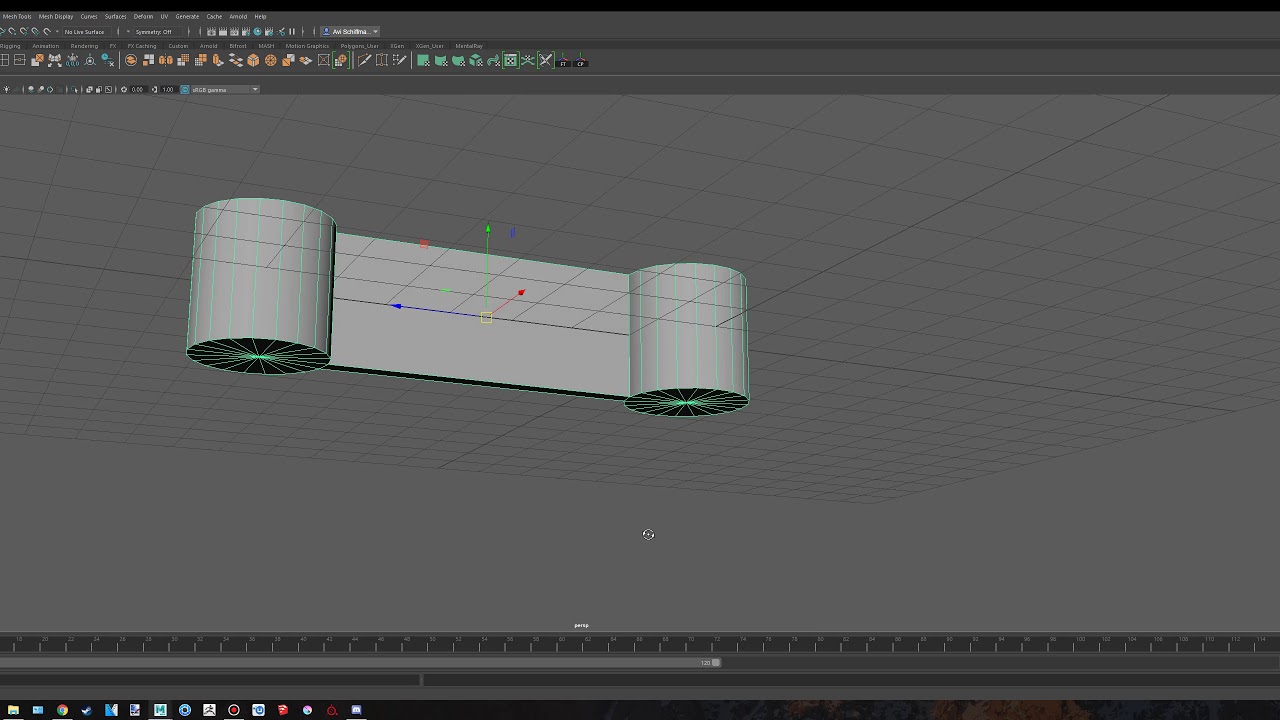Image resolution: width=1280 pixels, height=720 pixels.
Task: Open ZBrush from taskbar
Action: [x=209, y=710]
